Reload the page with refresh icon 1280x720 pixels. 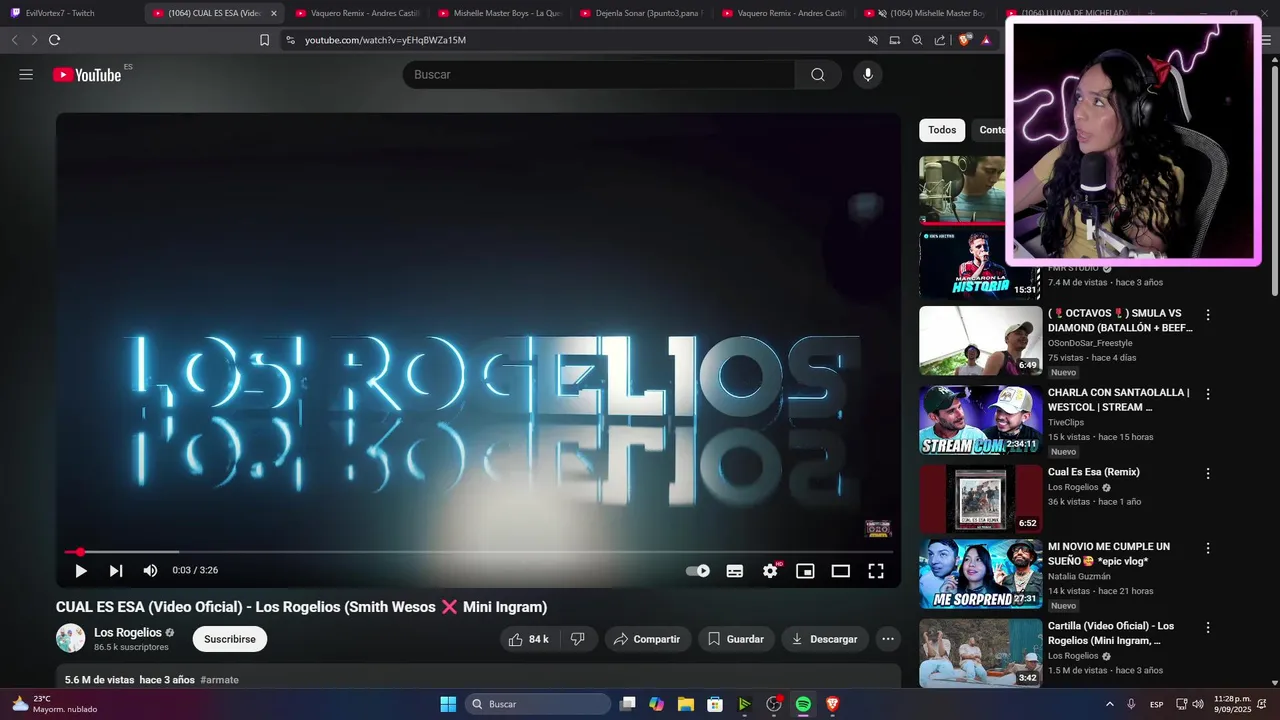(54, 40)
